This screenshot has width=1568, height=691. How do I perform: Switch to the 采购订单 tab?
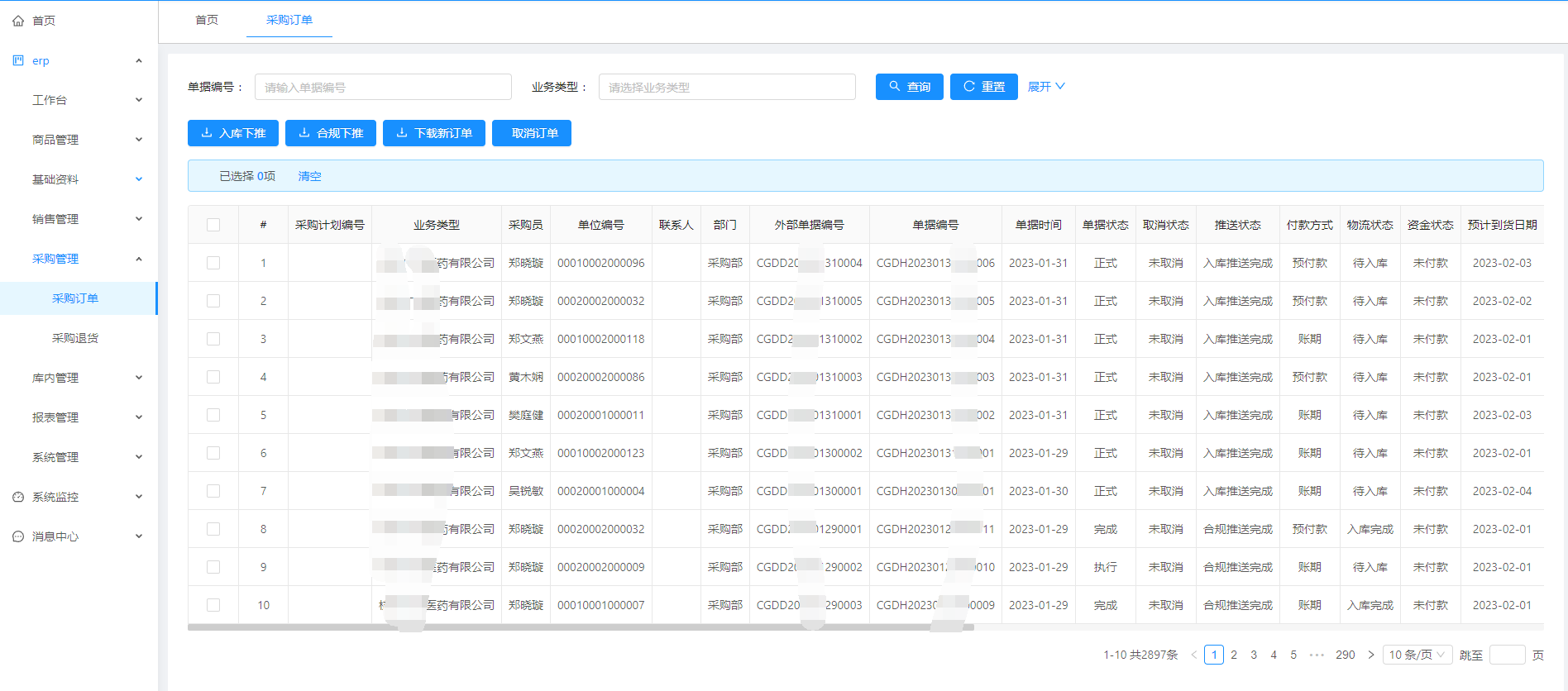[289, 20]
